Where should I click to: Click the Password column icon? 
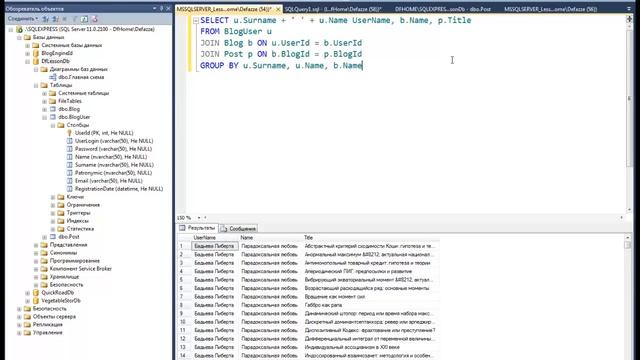pos(69,149)
